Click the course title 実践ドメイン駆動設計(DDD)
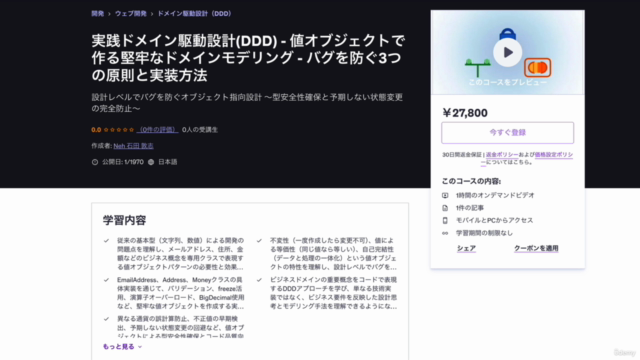Screen dimensions: 640x360 click(248, 58)
